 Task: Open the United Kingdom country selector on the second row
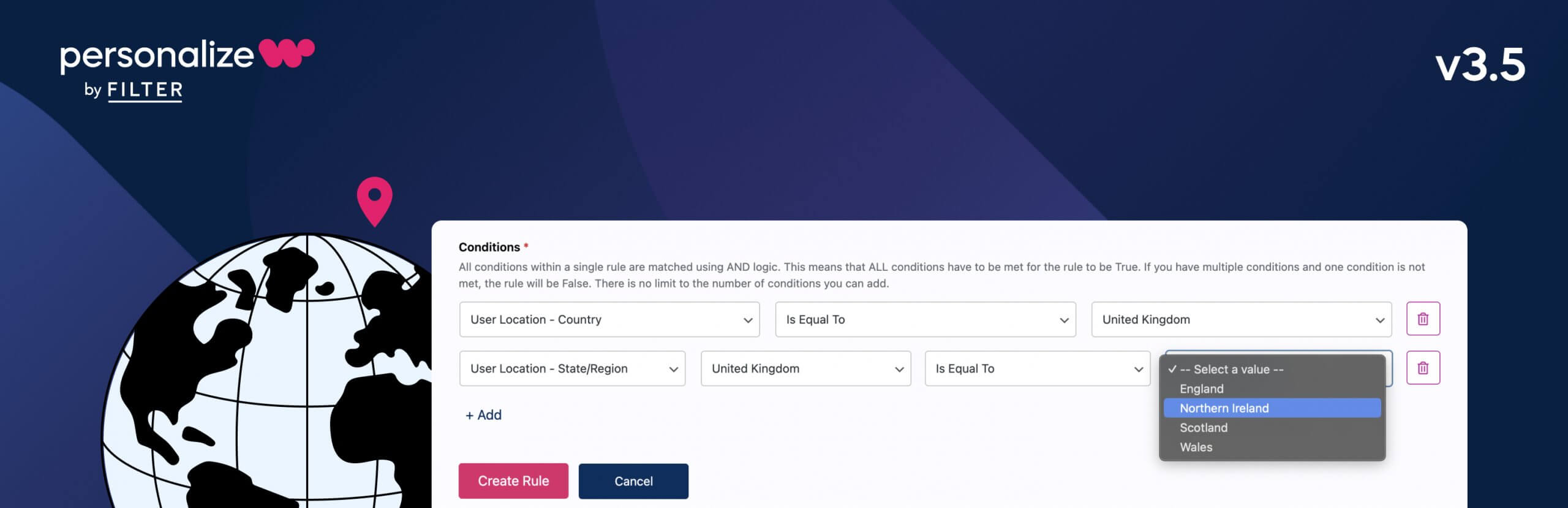pos(805,368)
